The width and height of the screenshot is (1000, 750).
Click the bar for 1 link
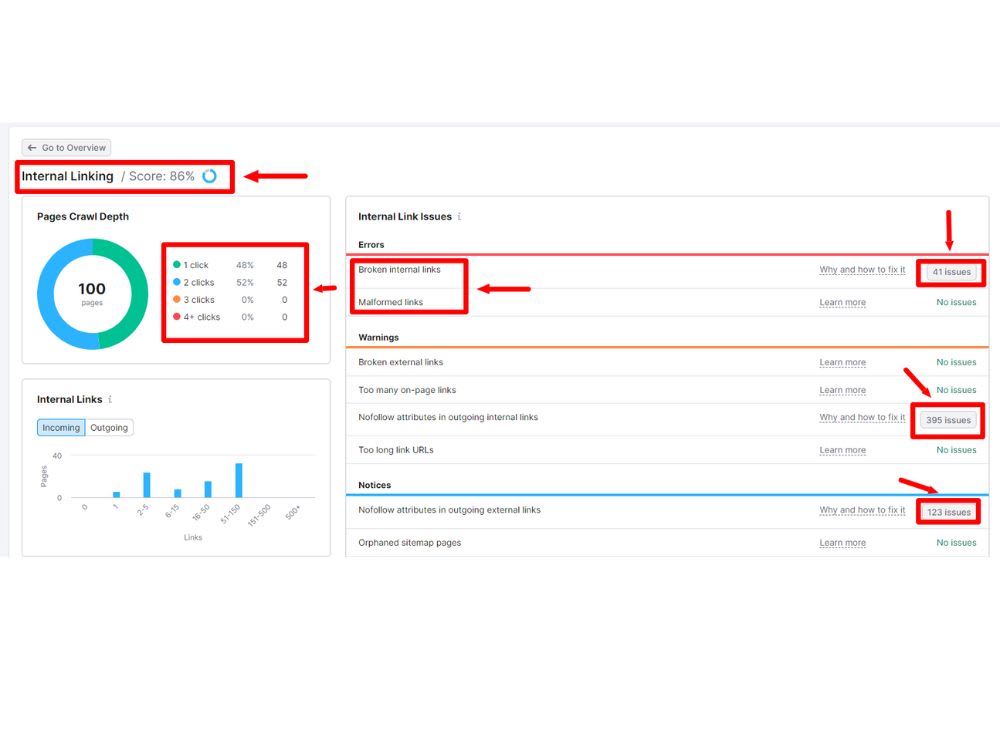[116, 494]
